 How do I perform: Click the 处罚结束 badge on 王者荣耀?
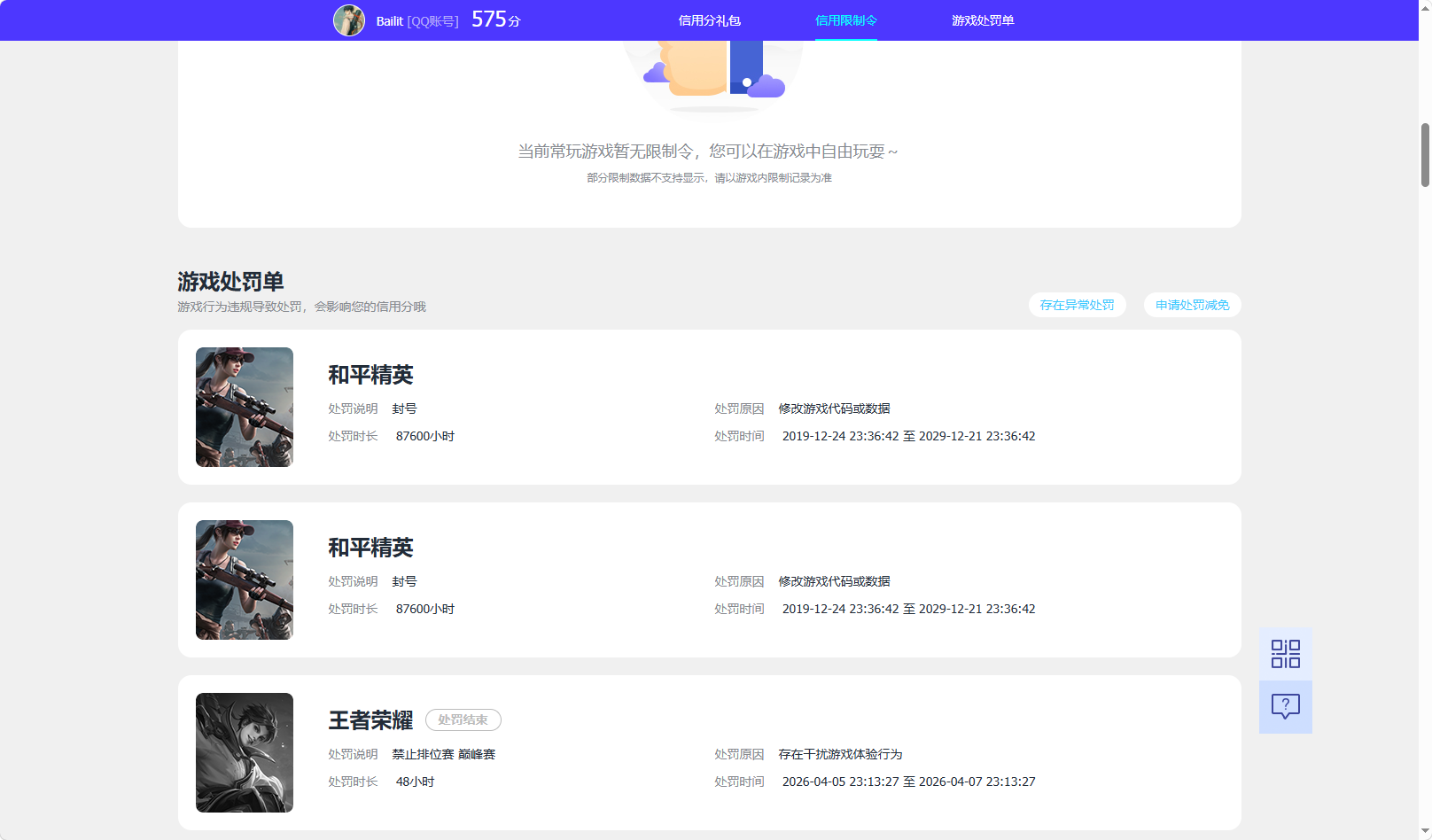click(x=463, y=719)
